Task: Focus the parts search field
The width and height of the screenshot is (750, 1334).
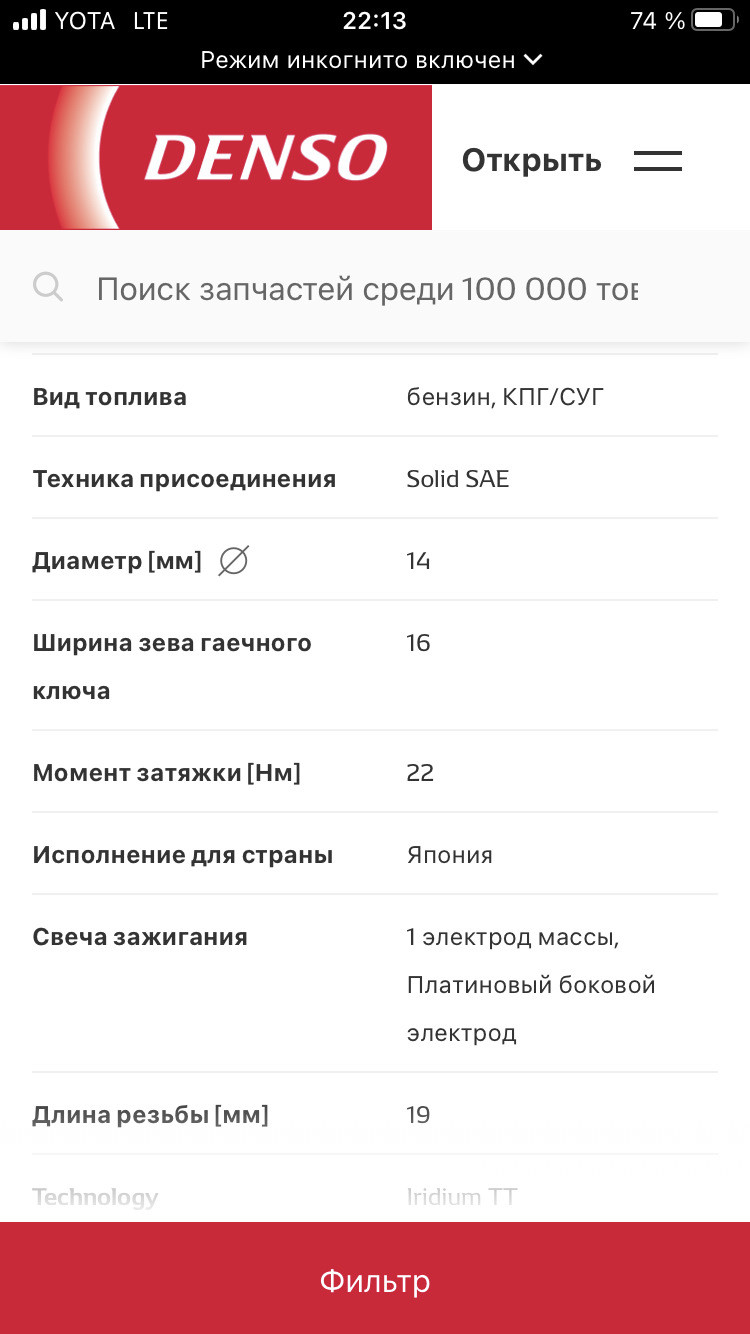Action: (367, 289)
